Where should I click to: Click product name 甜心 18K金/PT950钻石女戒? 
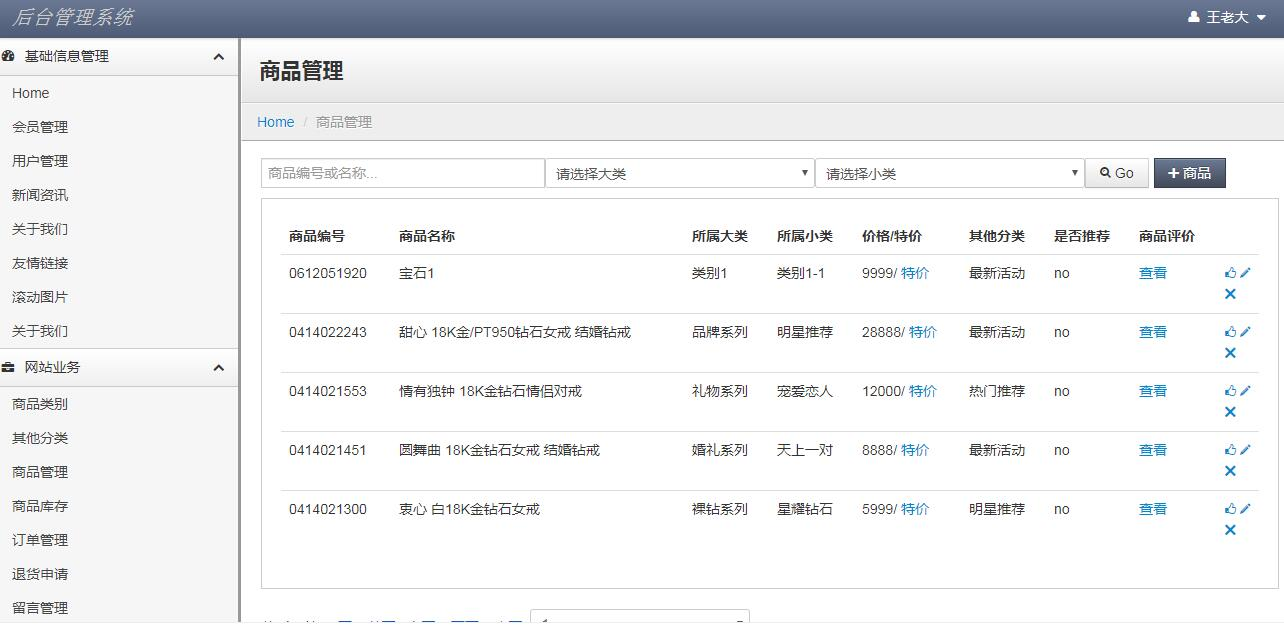pos(515,332)
